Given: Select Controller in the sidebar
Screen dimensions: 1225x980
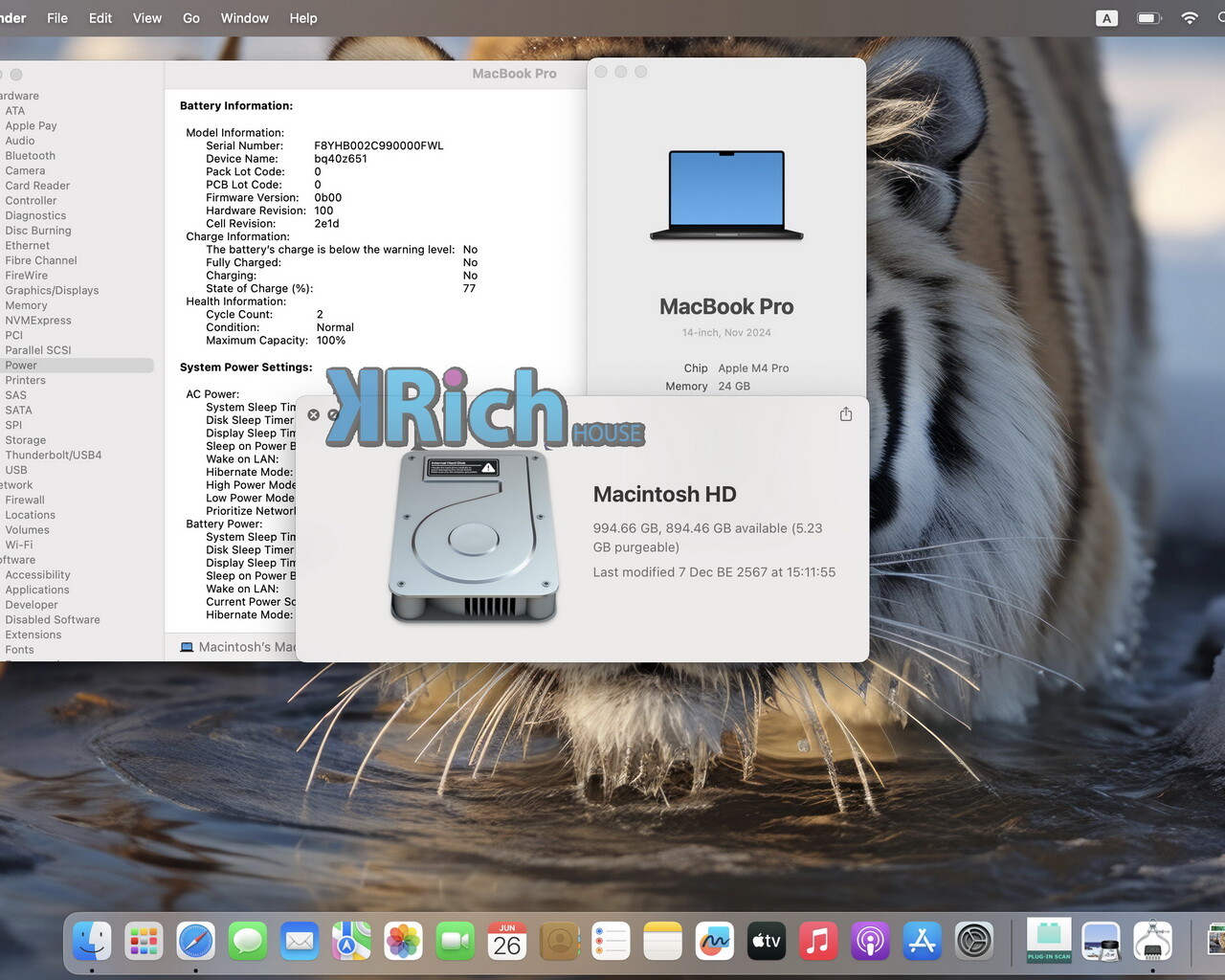Looking at the screenshot, I should coord(31,201).
